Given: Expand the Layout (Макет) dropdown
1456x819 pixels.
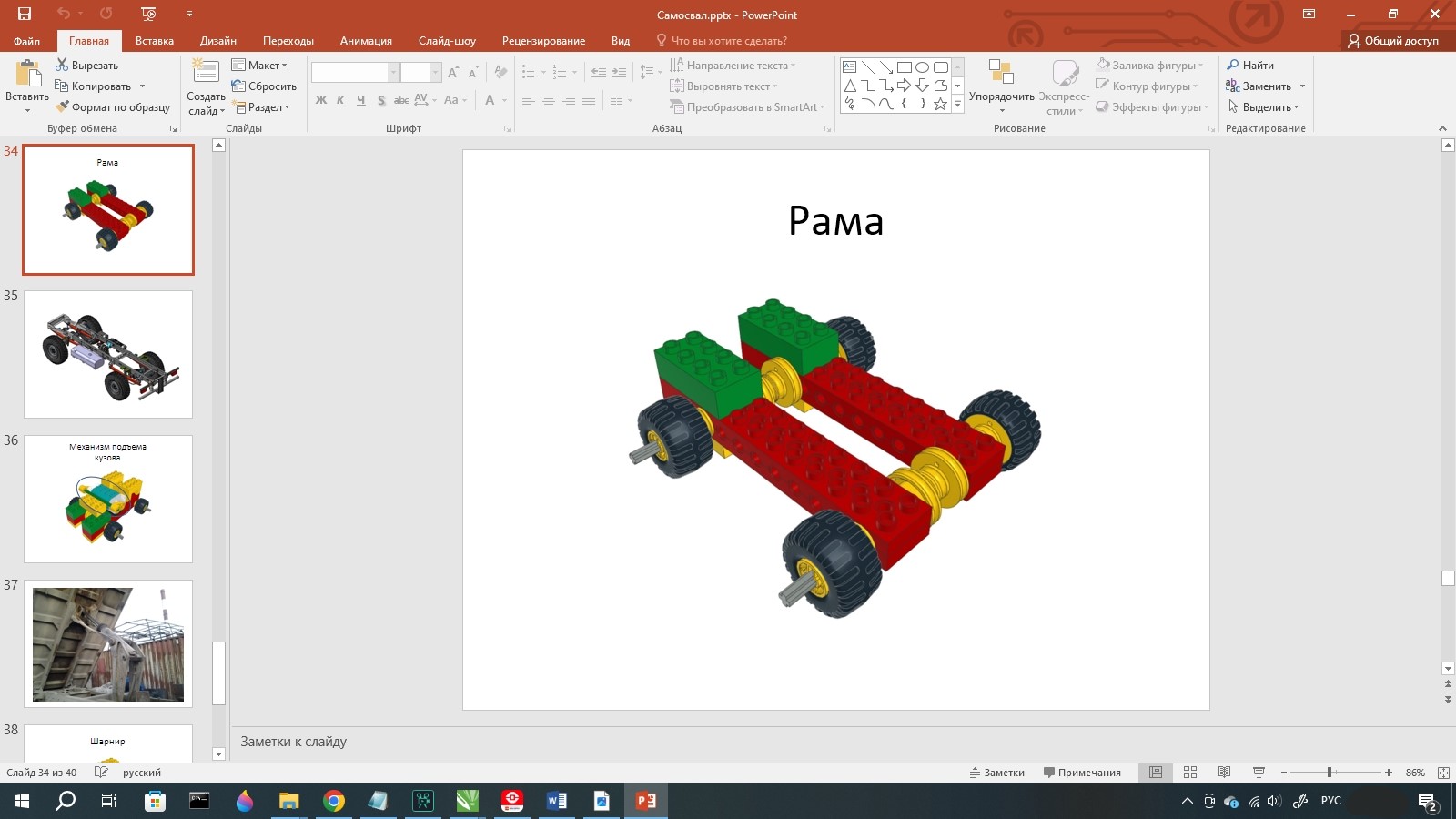Looking at the screenshot, I should point(259,65).
